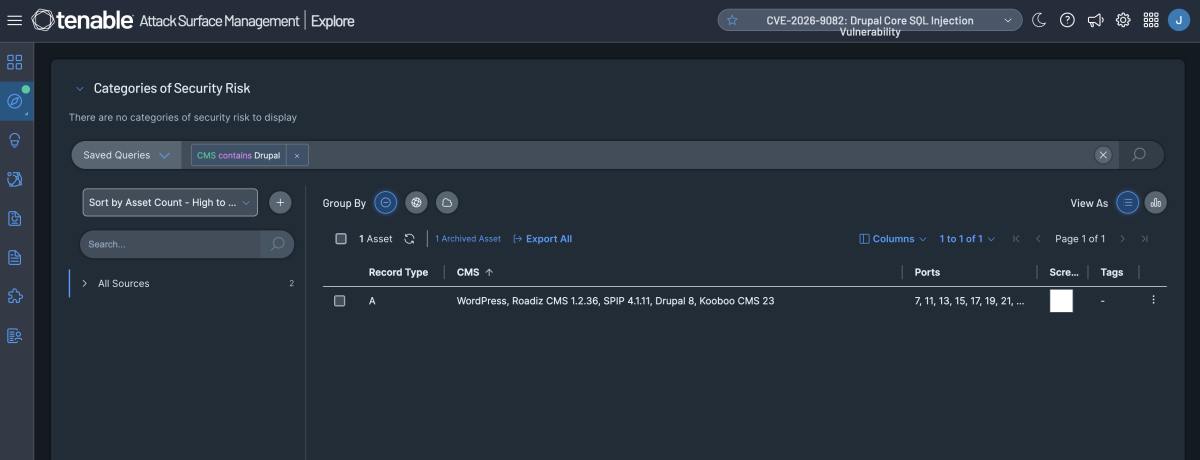Open row actions kebab menu for record A
The width and height of the screenshot is (1200, 460).
coord(1153,300)
